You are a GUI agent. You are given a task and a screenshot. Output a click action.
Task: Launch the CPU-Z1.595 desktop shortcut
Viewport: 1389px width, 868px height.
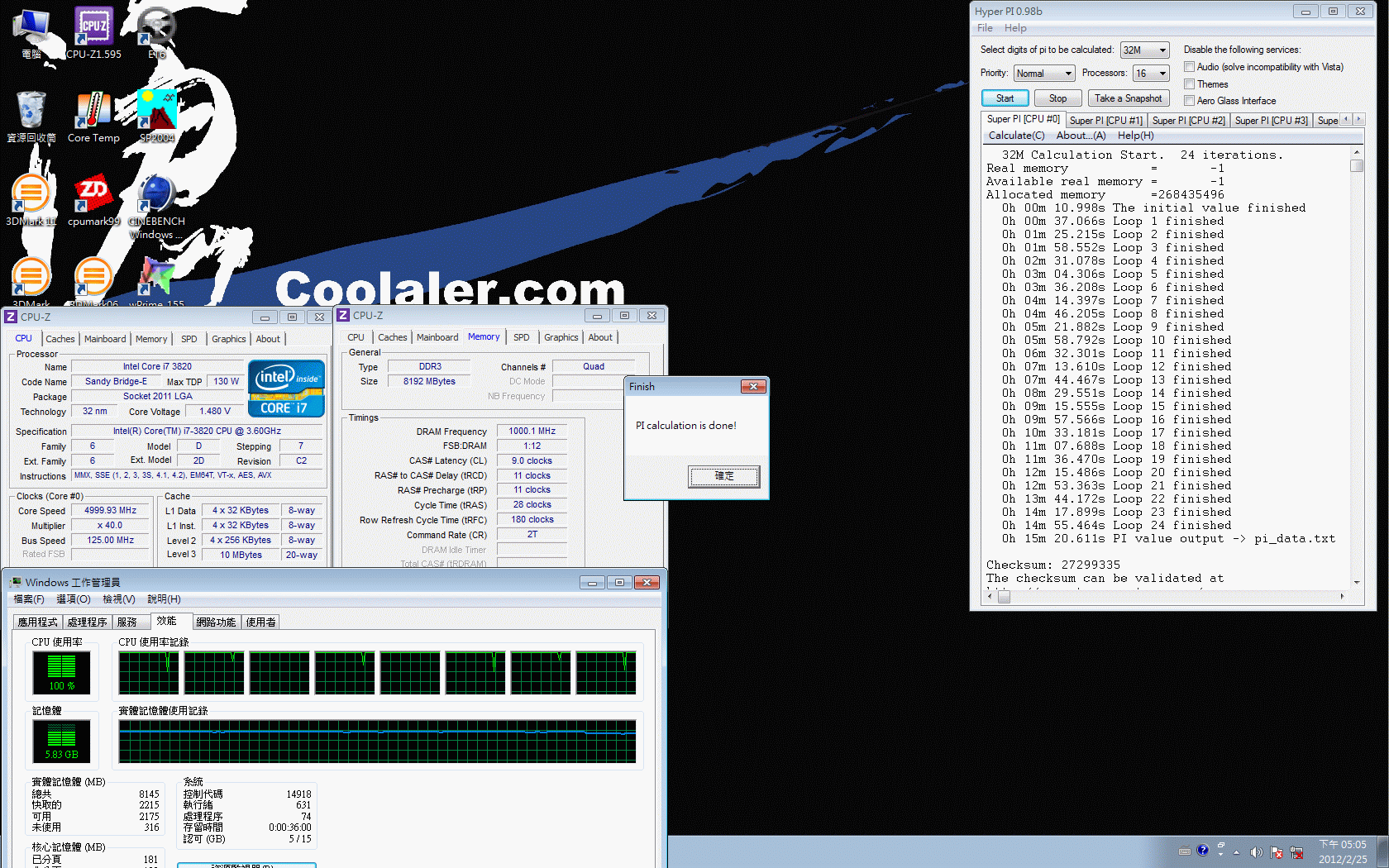93,33
